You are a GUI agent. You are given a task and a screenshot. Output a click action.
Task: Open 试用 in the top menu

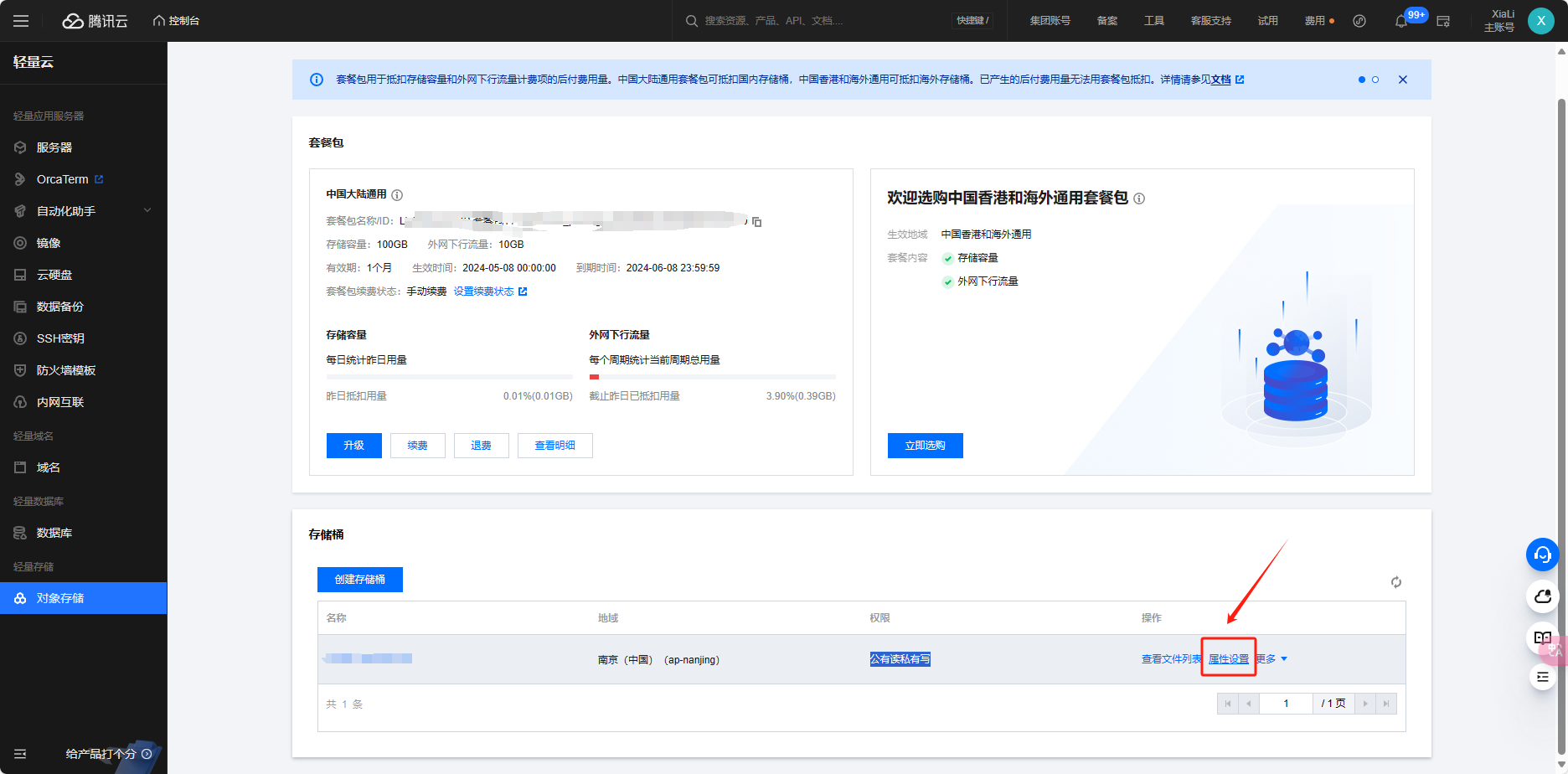point(1267,21)
